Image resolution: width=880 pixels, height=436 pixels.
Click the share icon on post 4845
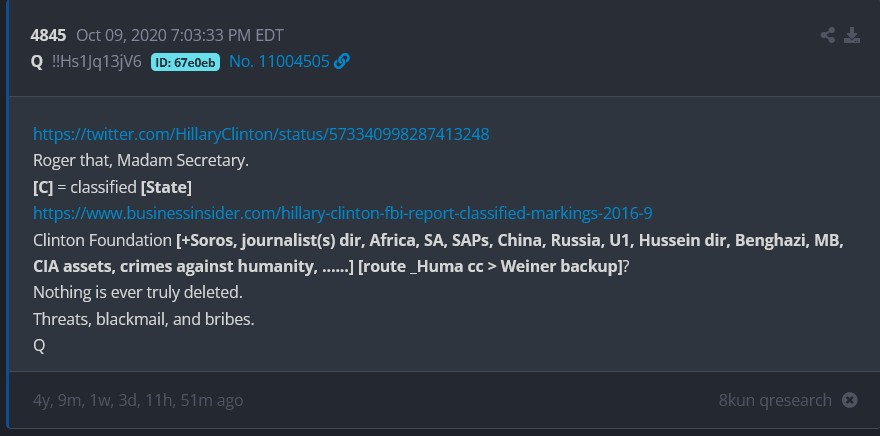tap(828, 36)
